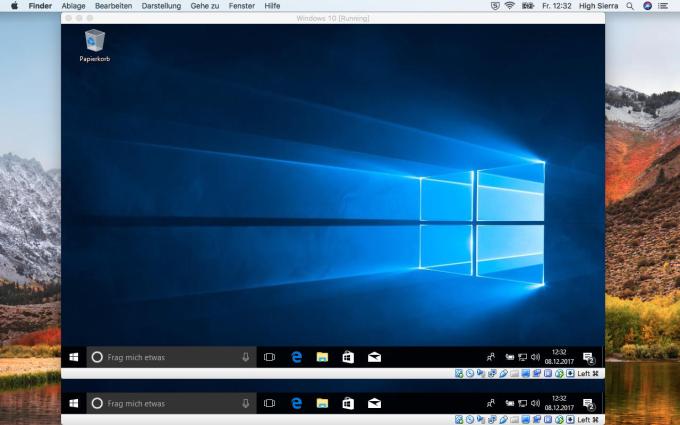Click USB devices indicator in upper VirtualBox status bar

503,373
